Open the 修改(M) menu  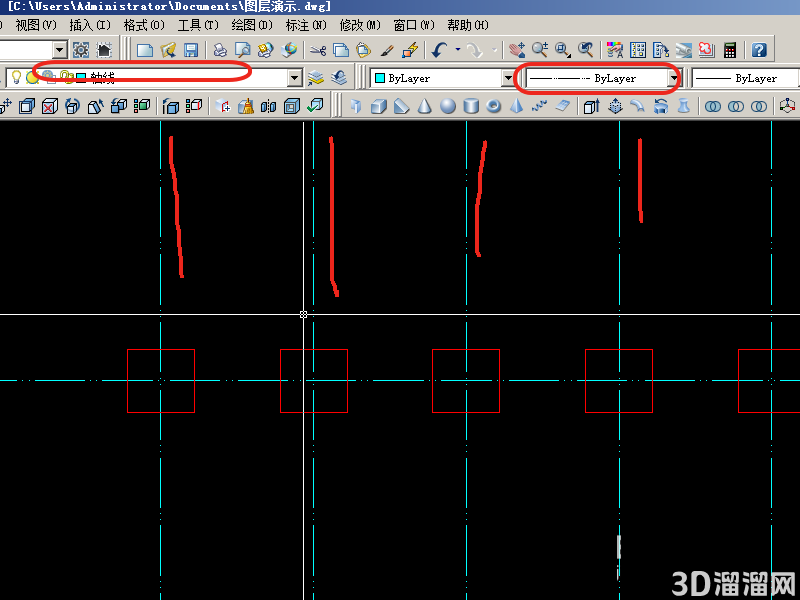click(360, 25)
